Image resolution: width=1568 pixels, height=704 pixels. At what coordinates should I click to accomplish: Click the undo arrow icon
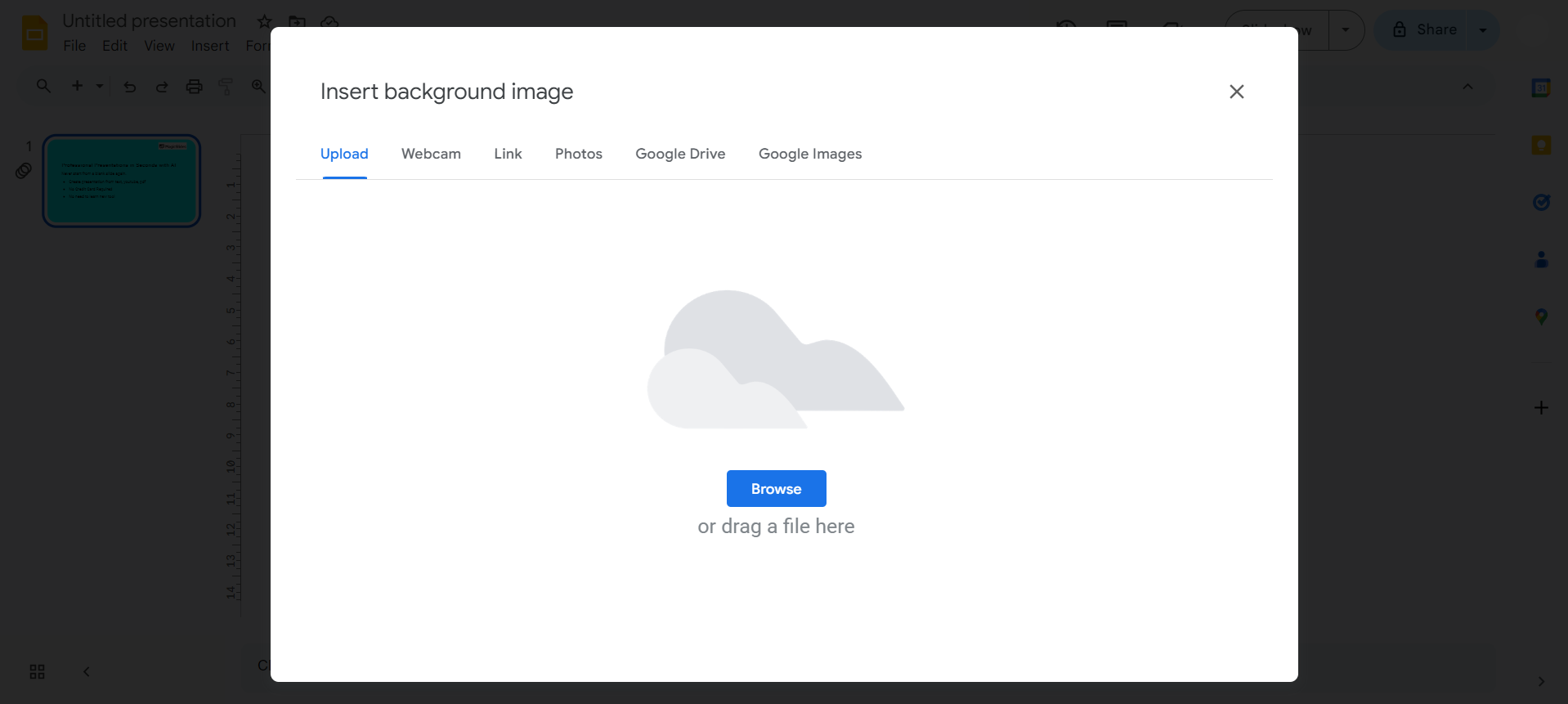tap(130, 86)
